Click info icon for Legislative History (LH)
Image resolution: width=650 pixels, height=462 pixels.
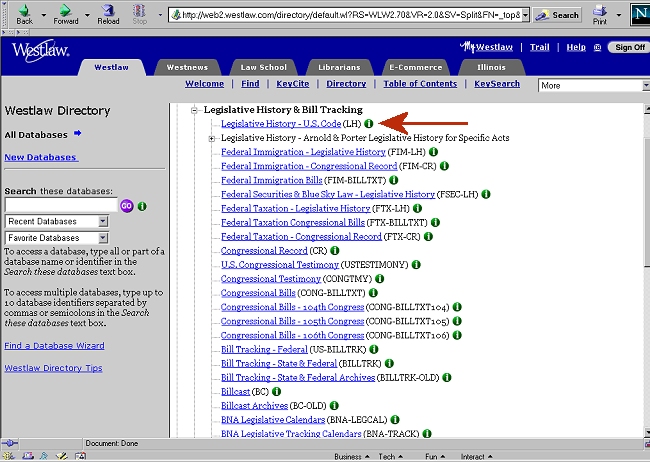pos(369,124)
